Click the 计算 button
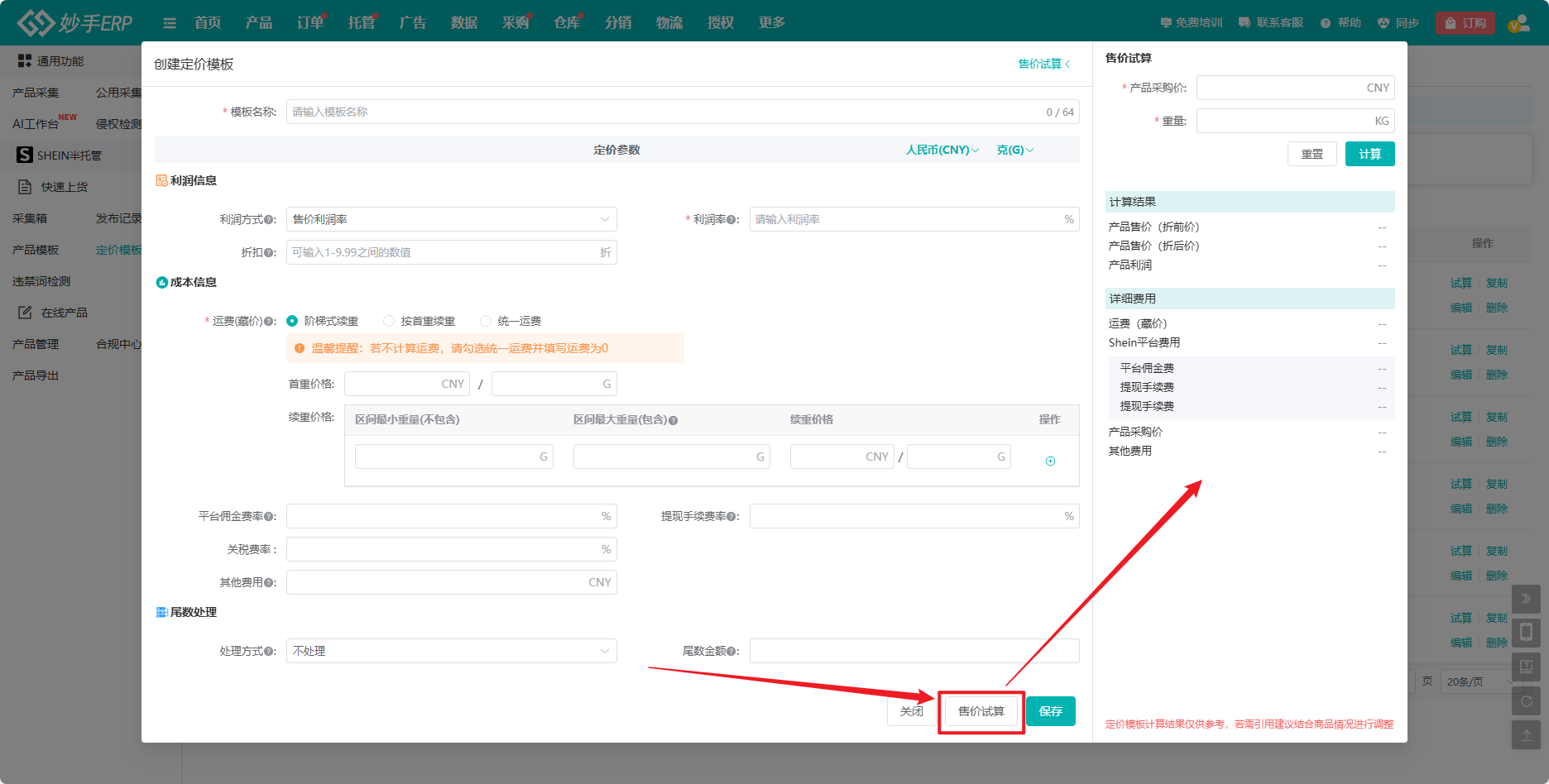This screenshot has height=784, width=1549. (1370, 154)
